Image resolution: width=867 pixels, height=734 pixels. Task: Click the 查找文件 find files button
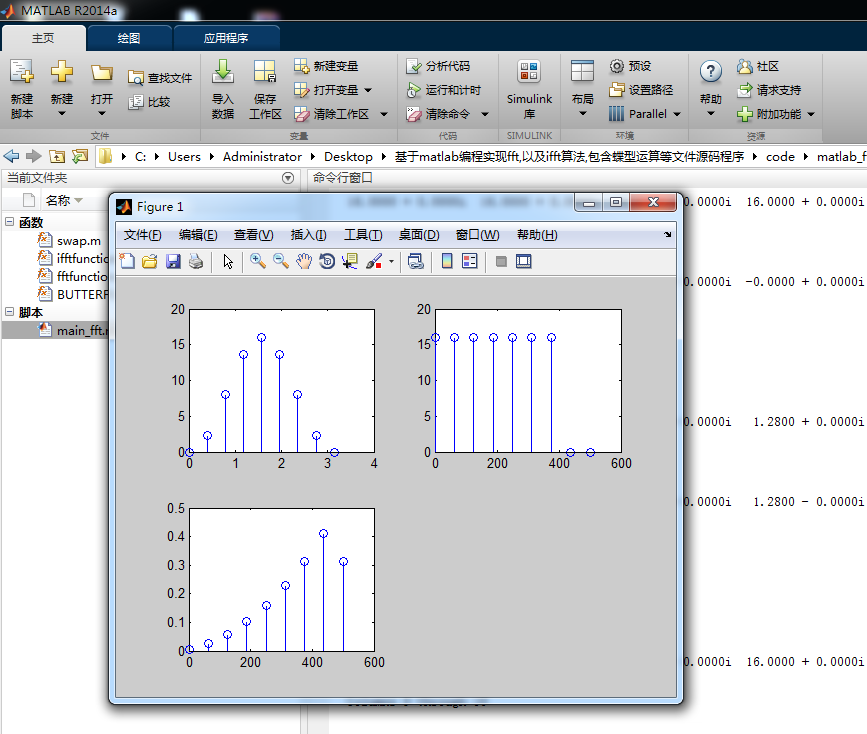(160, 78)
